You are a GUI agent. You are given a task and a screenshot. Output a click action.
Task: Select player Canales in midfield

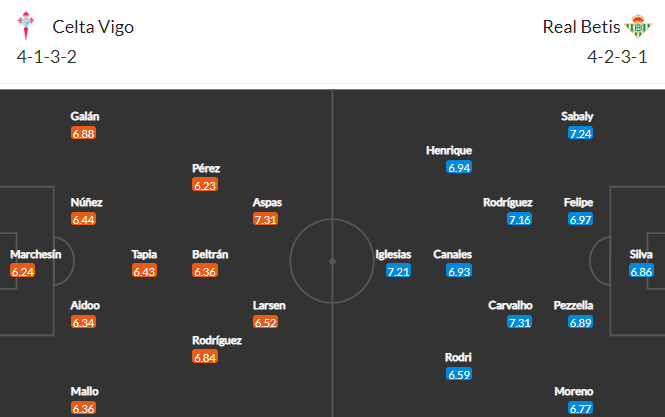point(453,254)
